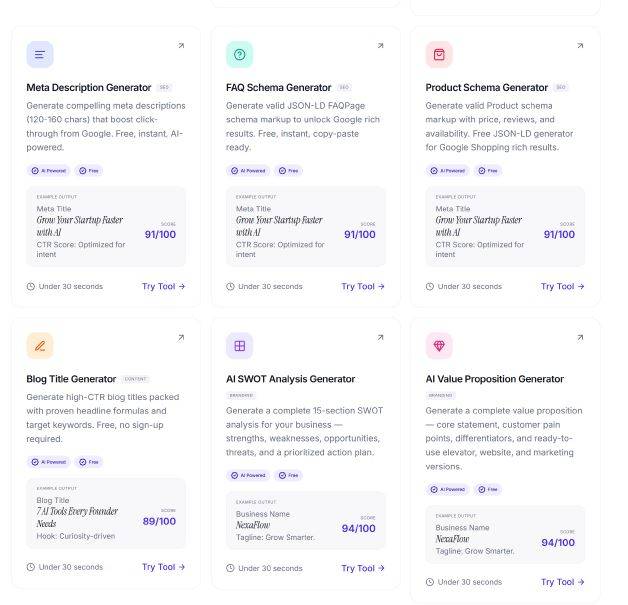
Task: Click the Blog Title Generator pencil icon
Action: point(40,346)
